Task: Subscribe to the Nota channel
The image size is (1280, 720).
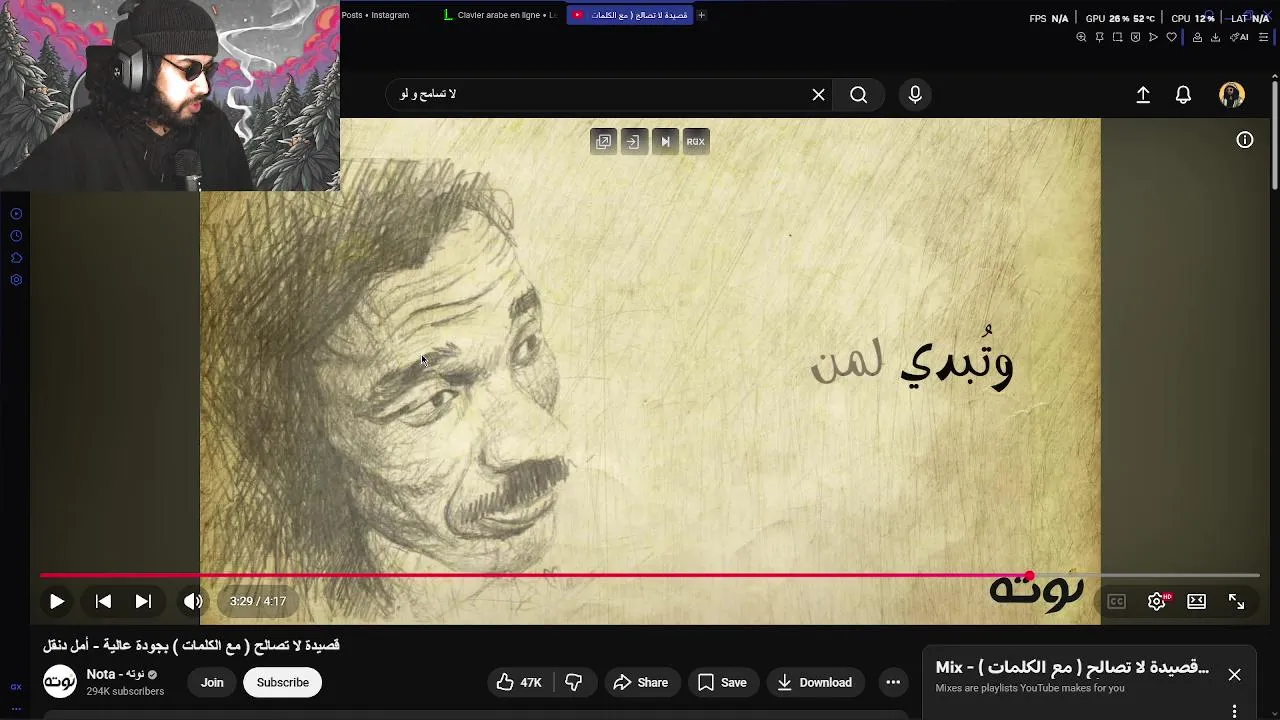Action: [283, 682]
